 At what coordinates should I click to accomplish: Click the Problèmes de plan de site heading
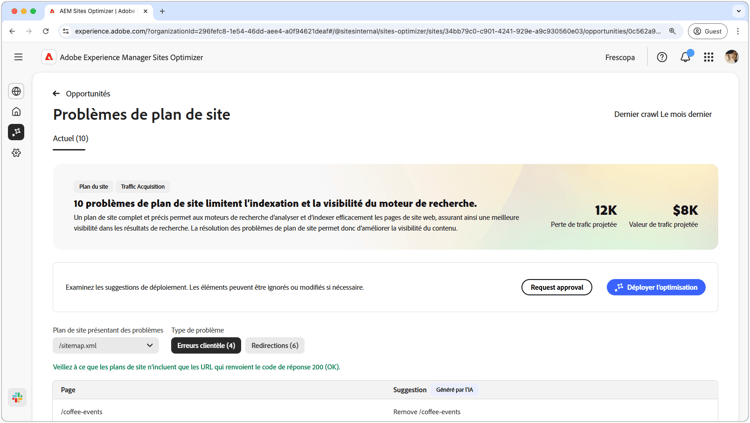coord(142,115)
